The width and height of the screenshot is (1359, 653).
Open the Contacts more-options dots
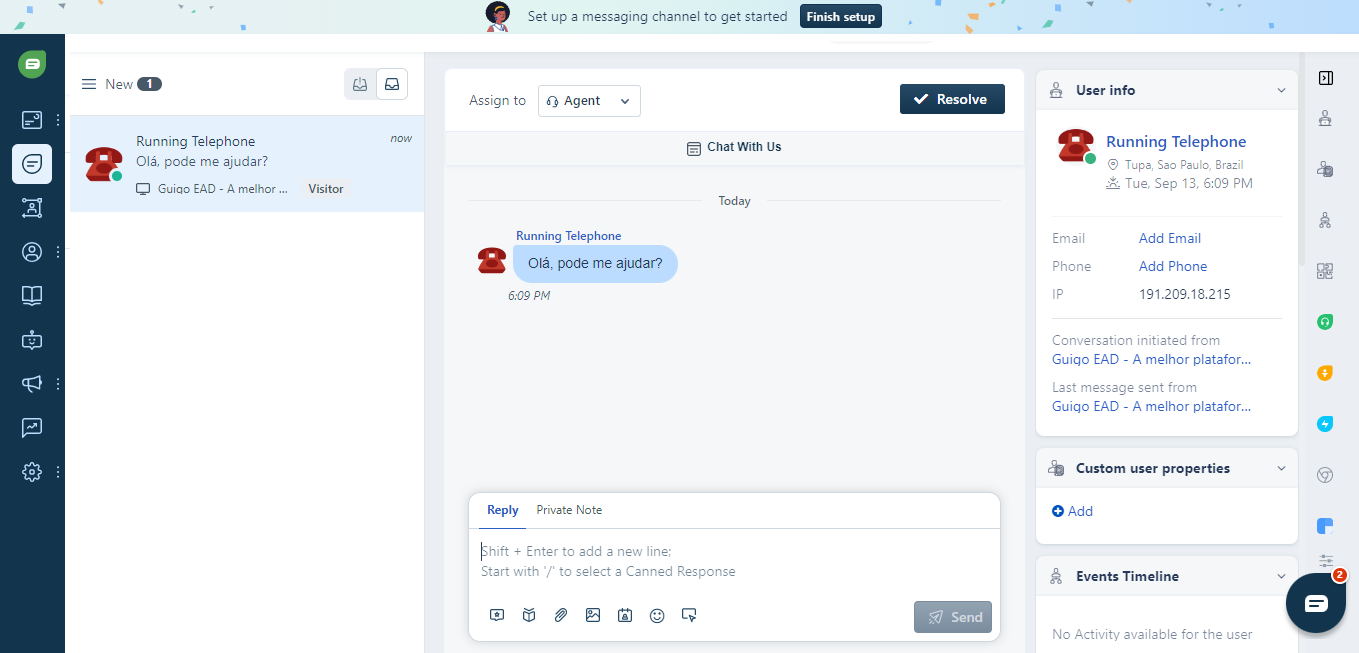coord(58,252)
